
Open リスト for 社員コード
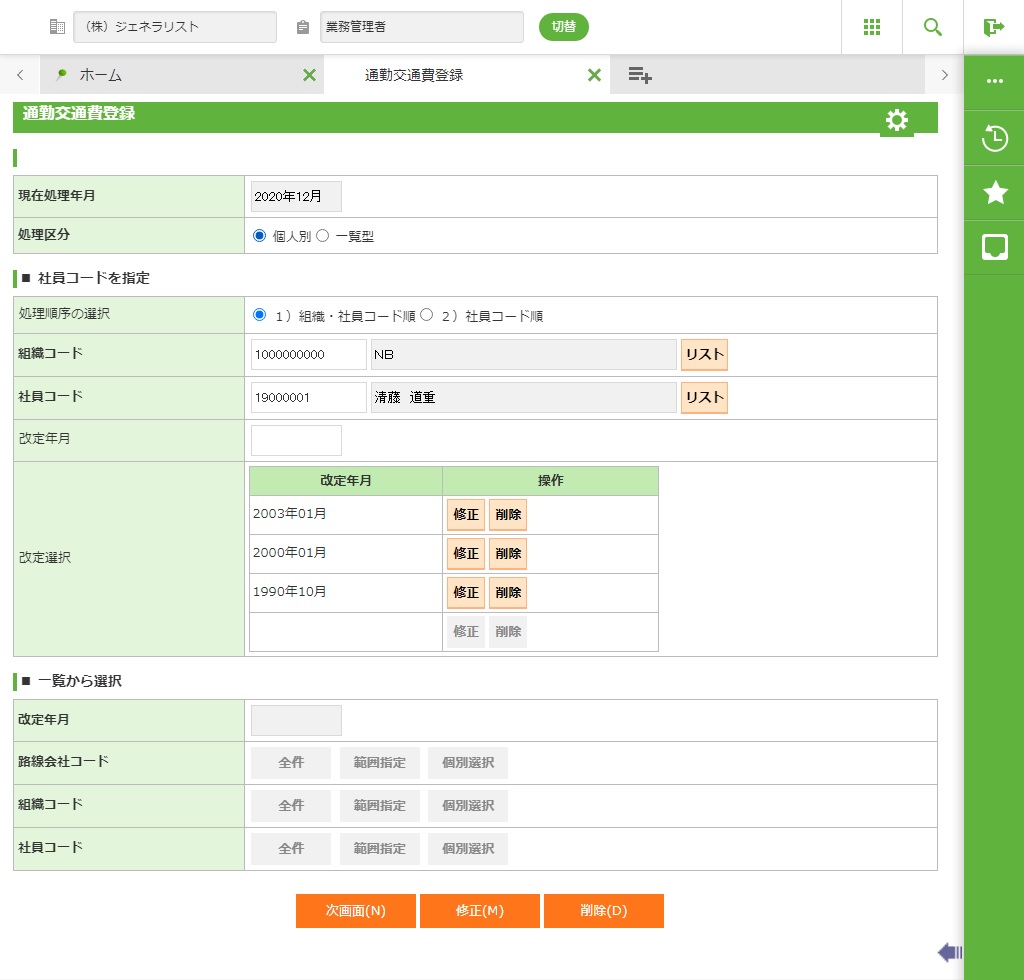(704, 397)
